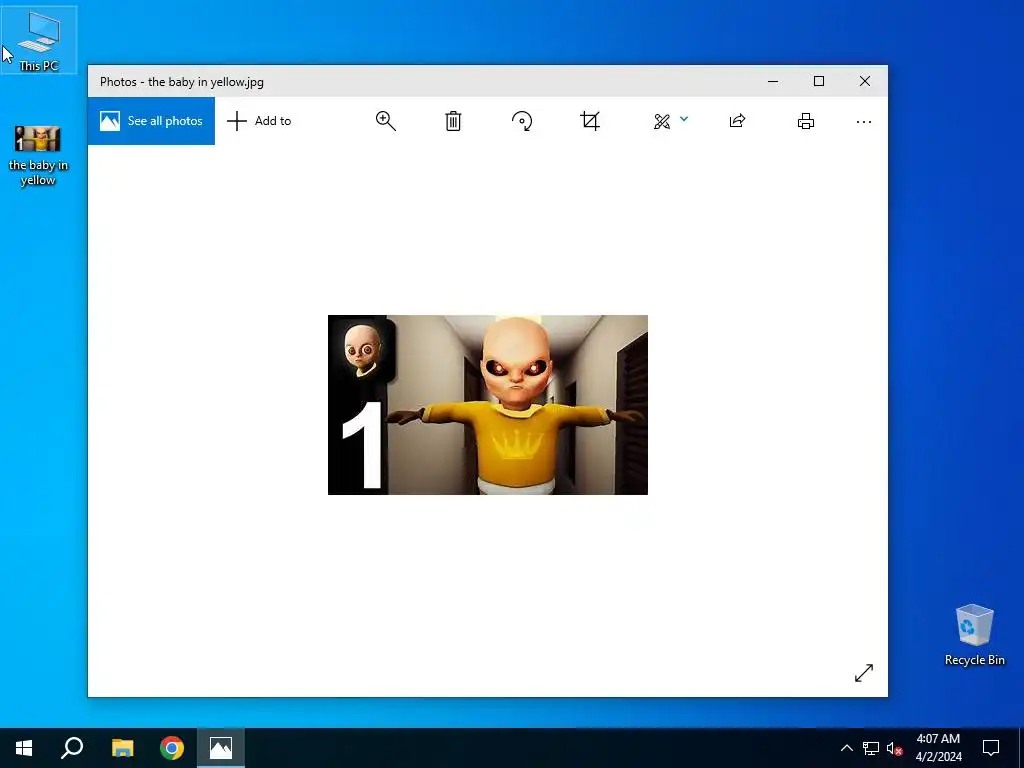Open the crop tool
The height and width of the screenshot is (768, 1024).
click(x=590, y=121)
